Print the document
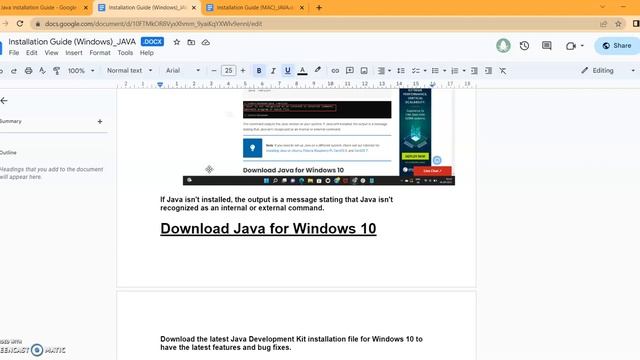 tap(28, 71)
